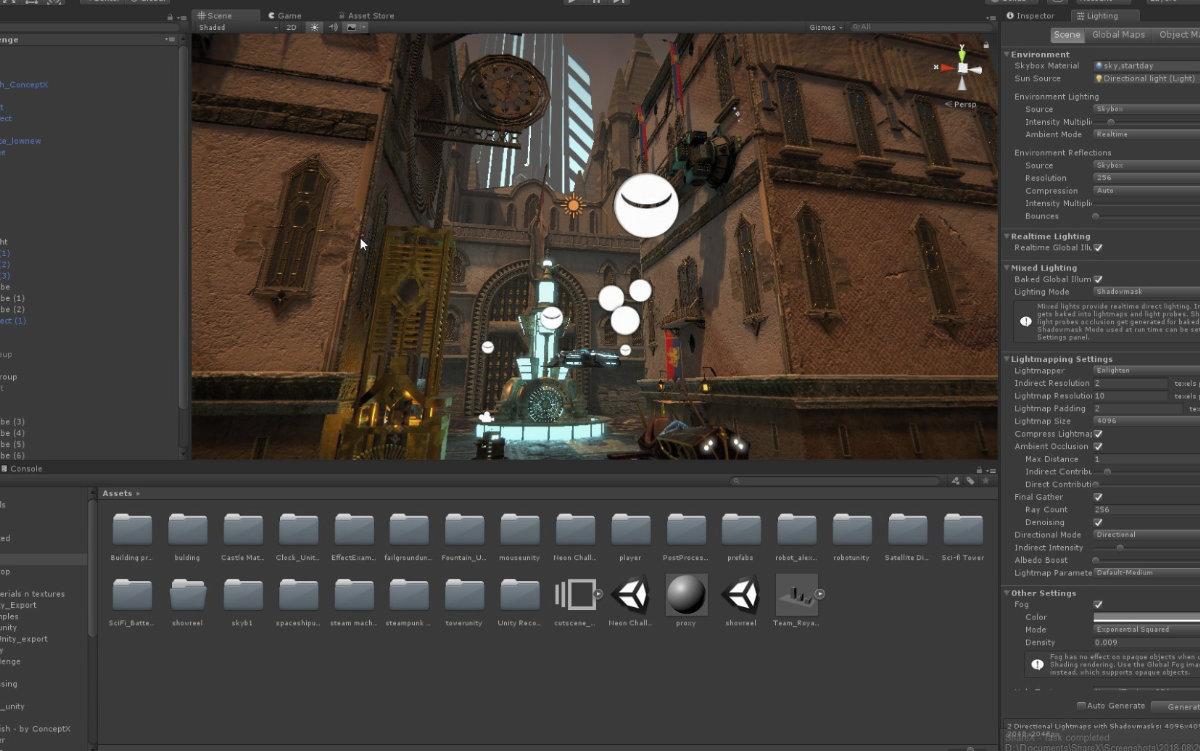The width and height of the screenshot is (1200, 751).
Task: Switch to the Global Maps tab
Action: (1118, 35)
